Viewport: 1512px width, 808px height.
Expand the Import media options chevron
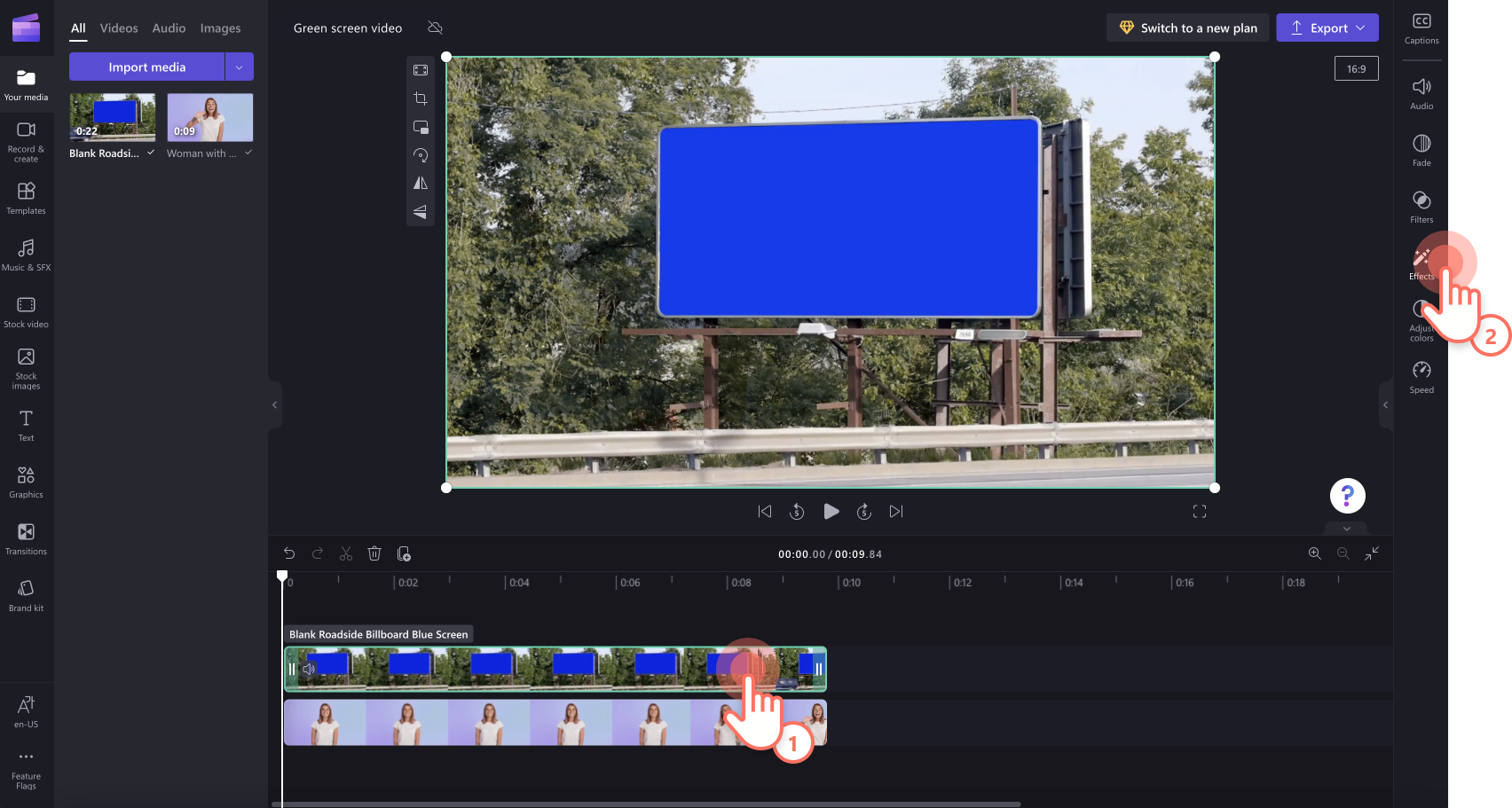[x=239, y=67]
